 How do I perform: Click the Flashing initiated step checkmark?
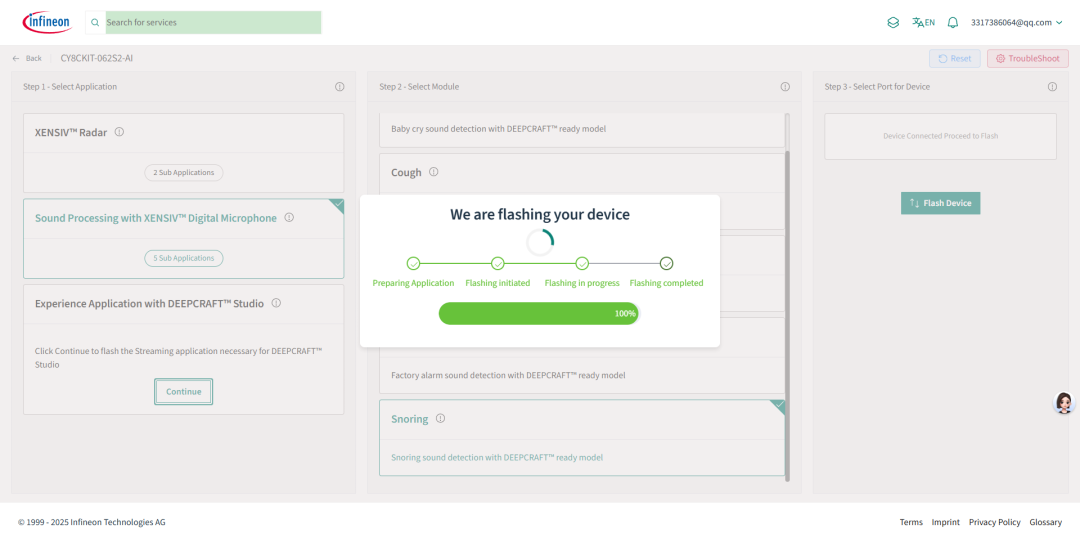coord(498,264)
